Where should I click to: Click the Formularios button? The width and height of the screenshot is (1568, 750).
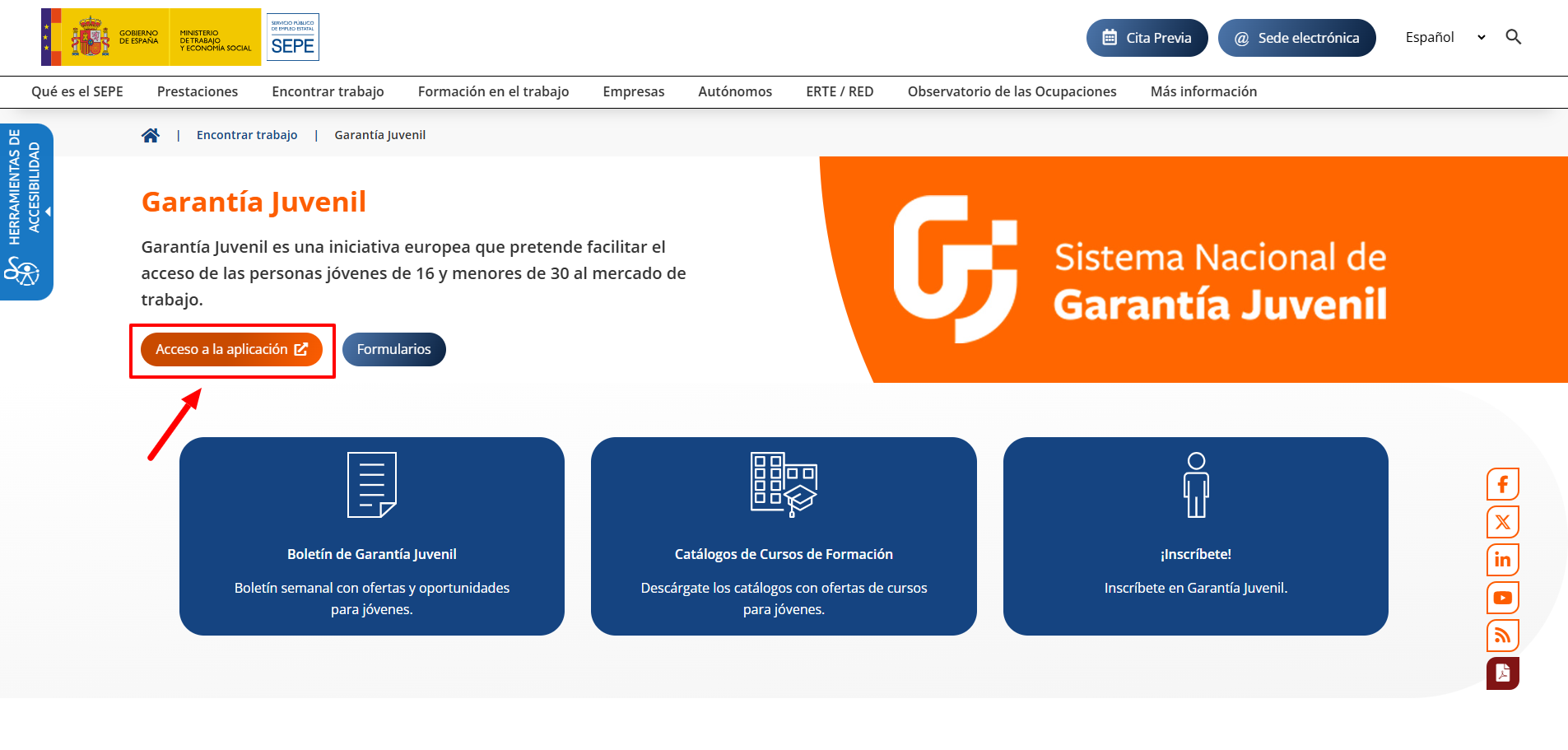tap(393, 349)
